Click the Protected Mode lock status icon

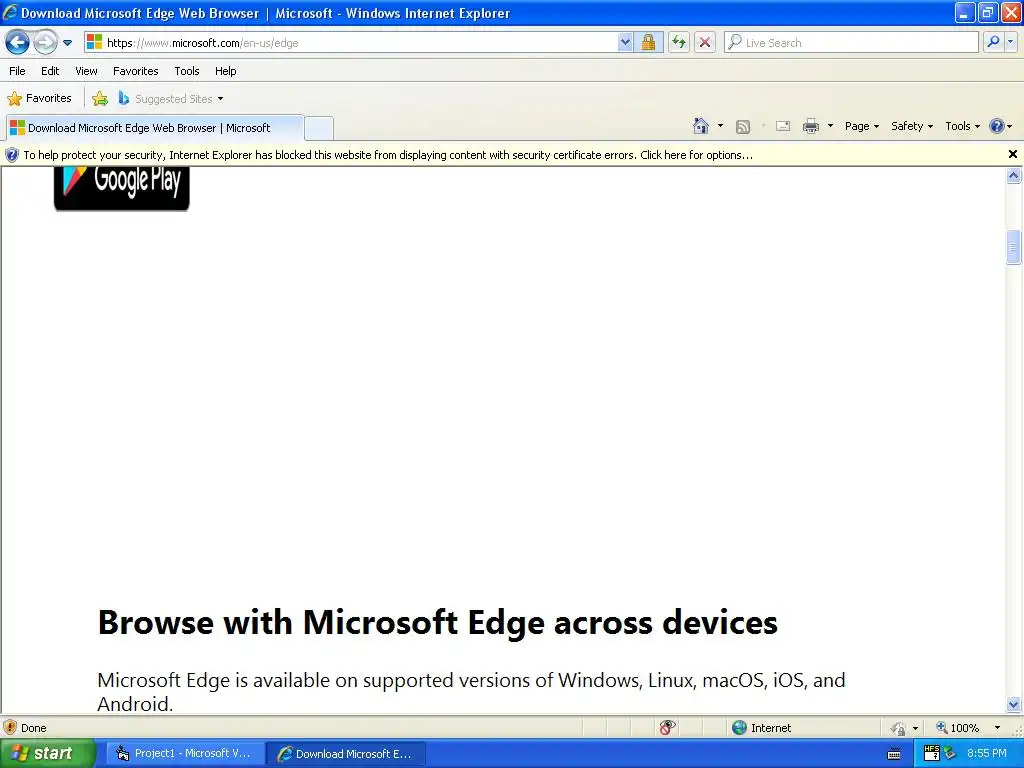pos(898,728)
